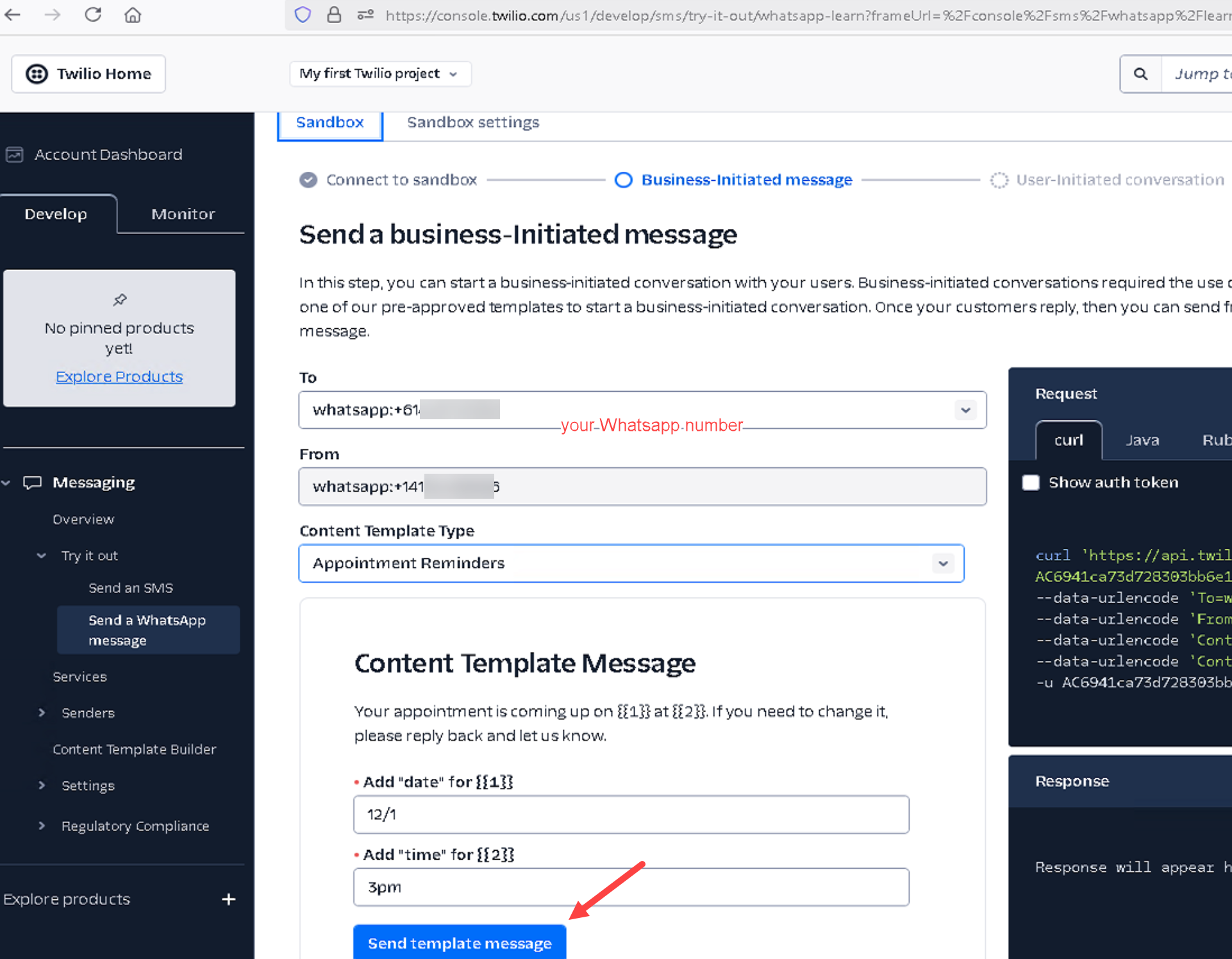
Task: Click Send template message button
Action: pyautogui.click(x=460, y=943)
